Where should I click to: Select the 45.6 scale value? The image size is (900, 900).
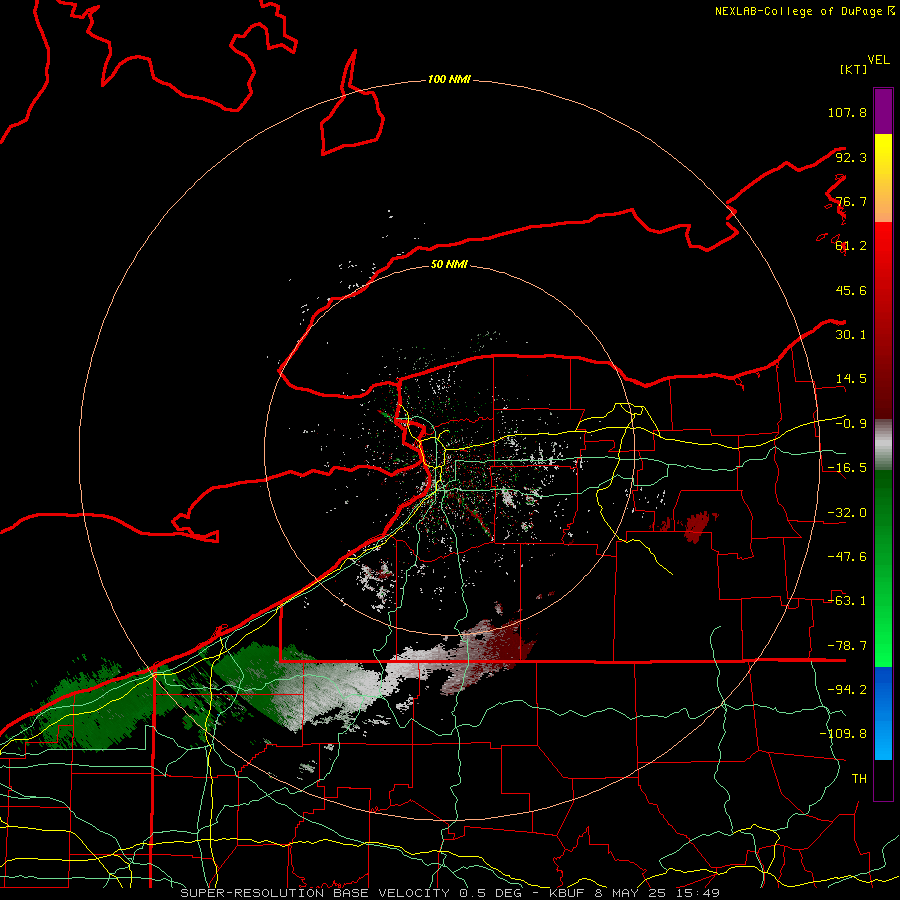tap(851, 290)
